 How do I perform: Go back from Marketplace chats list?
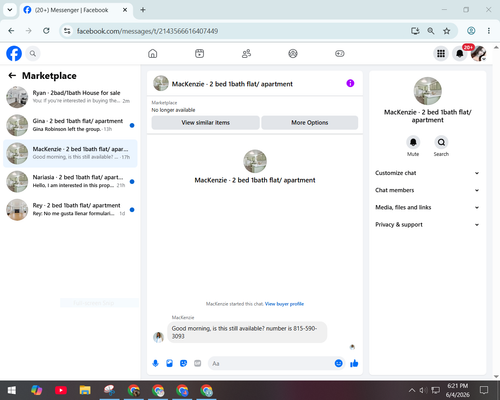click(12, 76)
